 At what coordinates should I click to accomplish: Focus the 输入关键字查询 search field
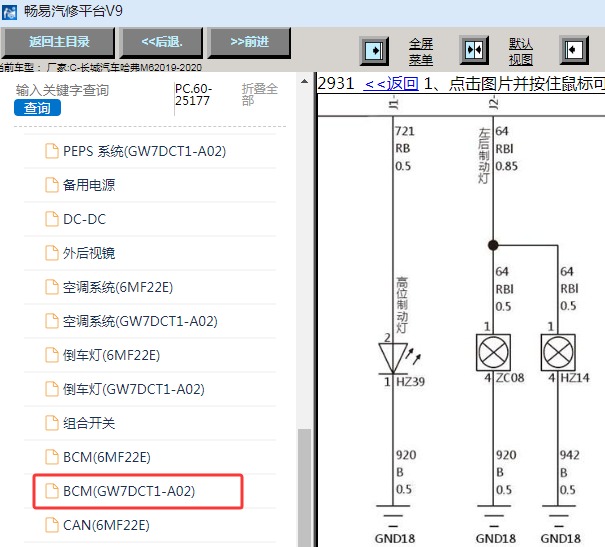coord(93,91)
